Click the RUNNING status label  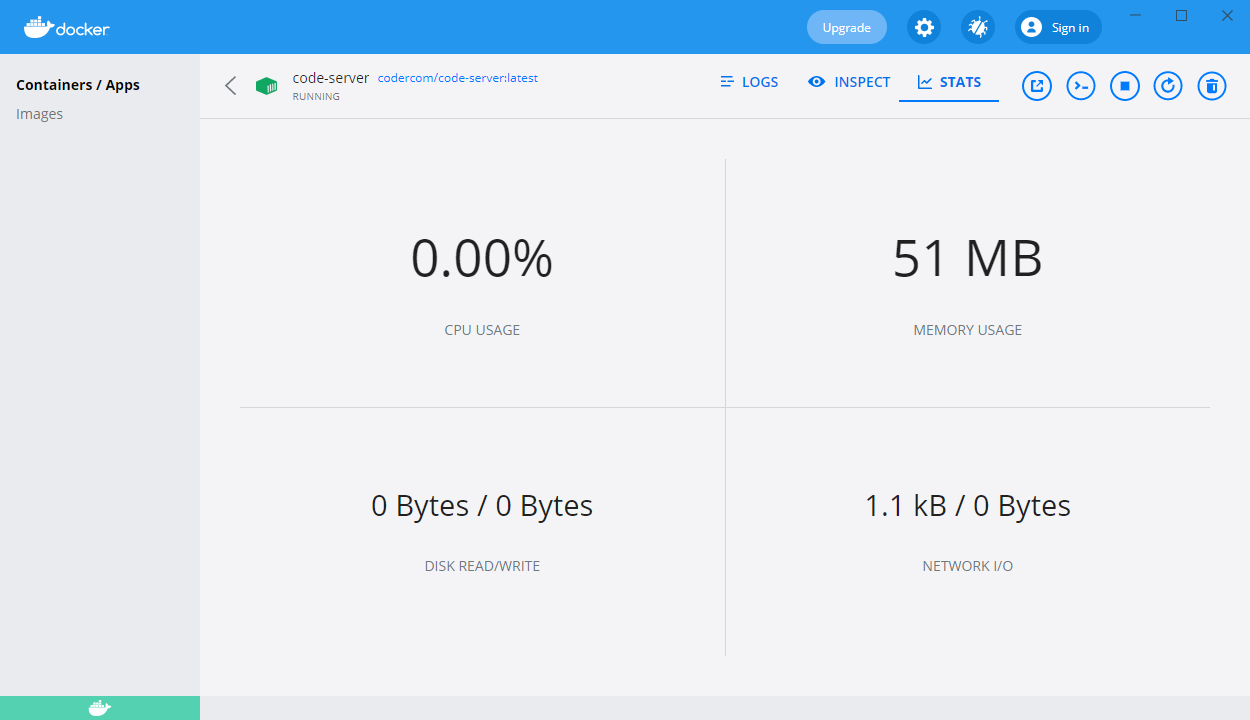pos(316,97)
